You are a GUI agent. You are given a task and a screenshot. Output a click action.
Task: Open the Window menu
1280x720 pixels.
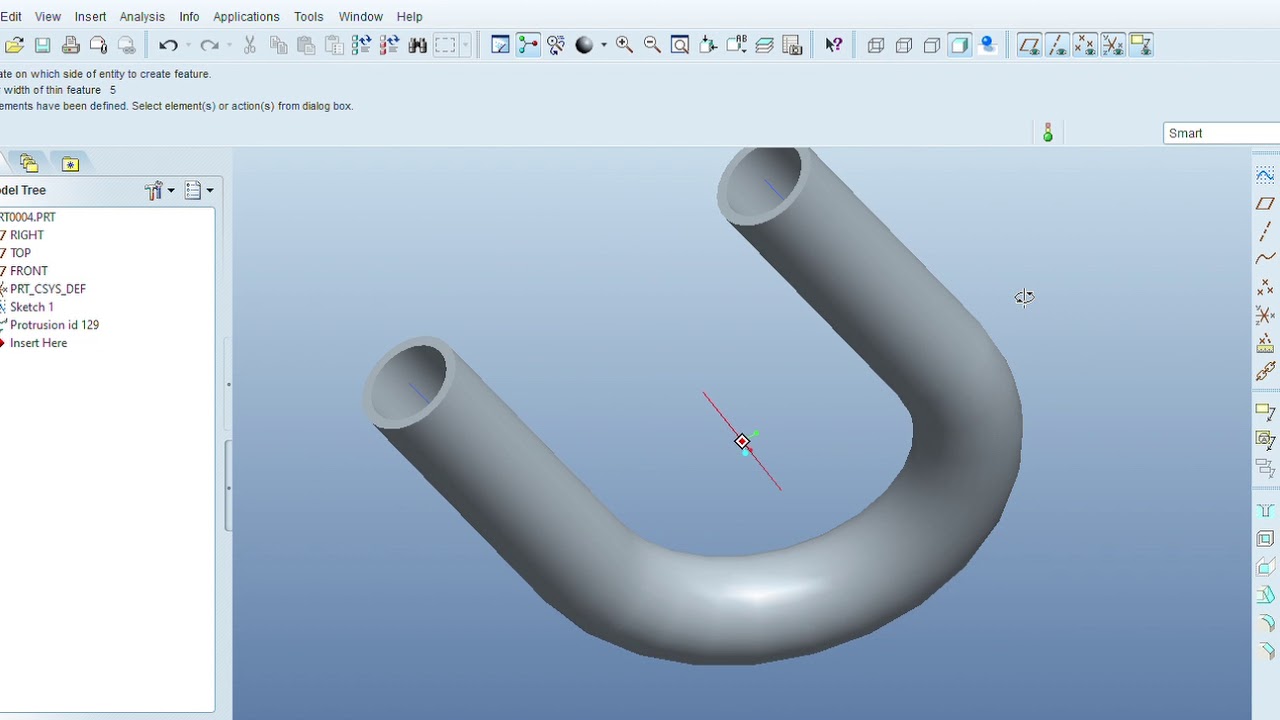point(360,16)
